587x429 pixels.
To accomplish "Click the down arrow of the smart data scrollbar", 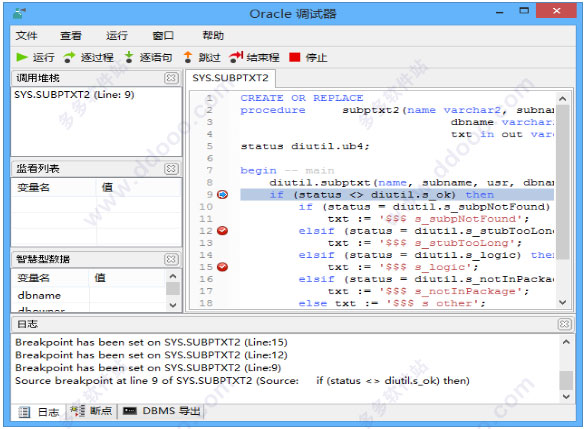I will [173, 305].
